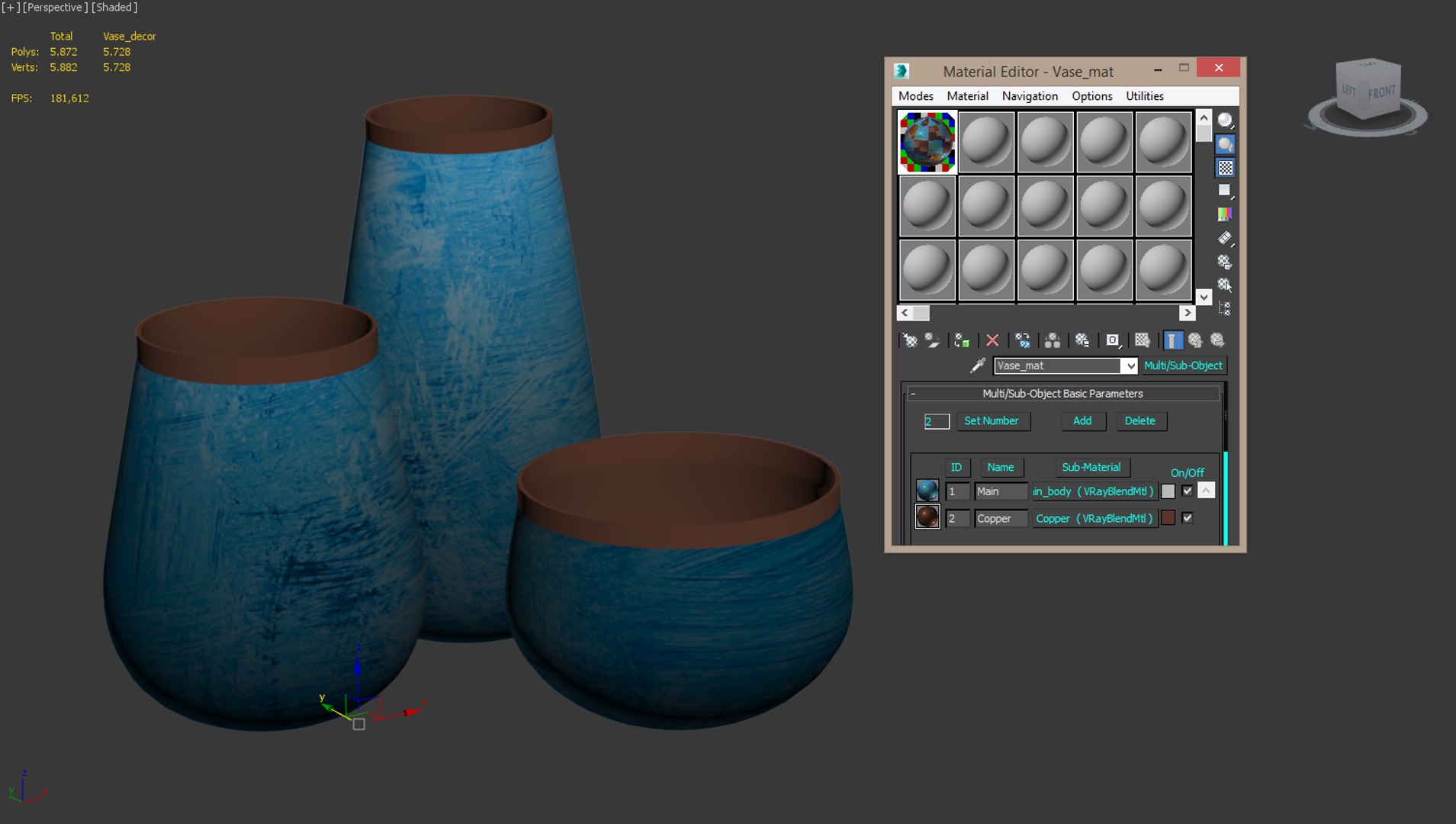Open the Vase_mat material name dropdown
The height and width of the screenshot is (824, 1456).
coord(1130,366)
